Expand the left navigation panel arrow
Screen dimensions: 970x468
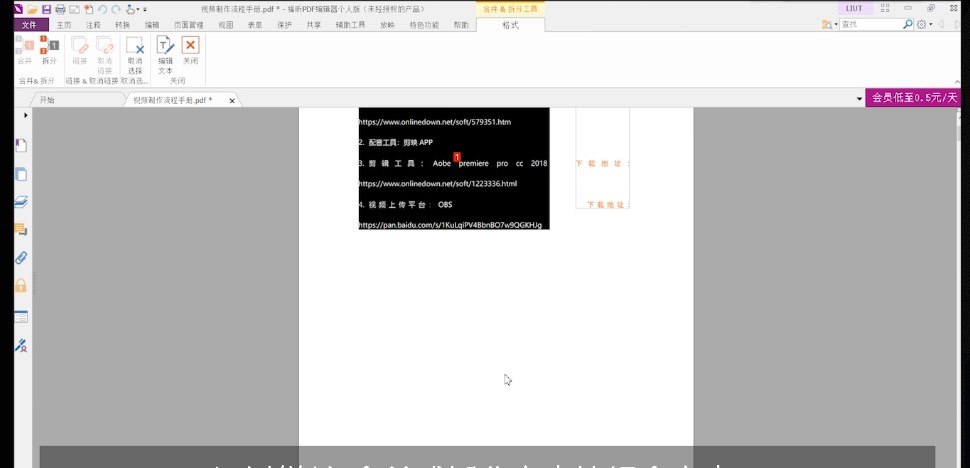click(x=25, y=116)
